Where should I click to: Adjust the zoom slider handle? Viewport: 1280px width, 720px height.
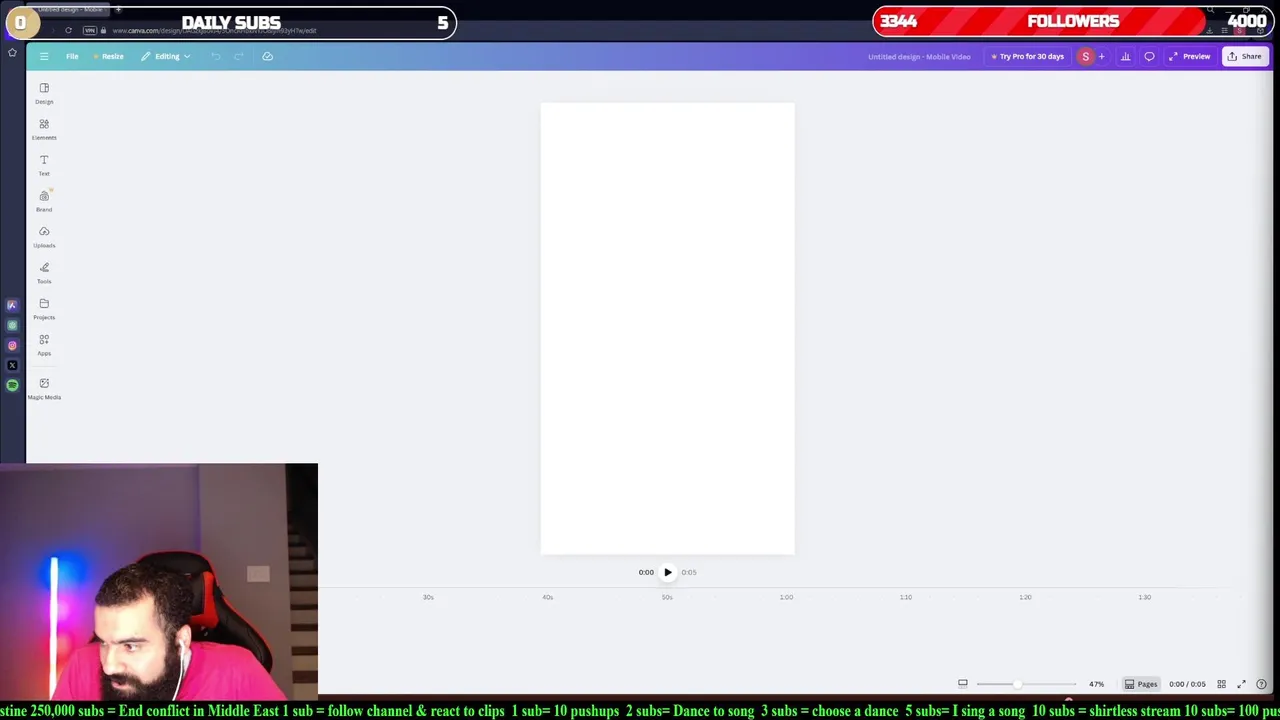tap(1016, 684)
